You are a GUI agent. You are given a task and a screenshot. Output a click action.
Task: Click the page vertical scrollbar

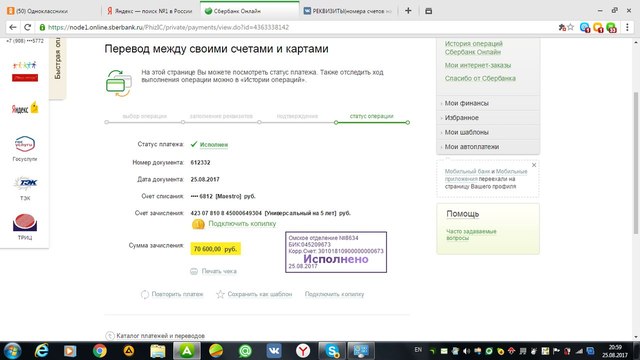point(636,163)
